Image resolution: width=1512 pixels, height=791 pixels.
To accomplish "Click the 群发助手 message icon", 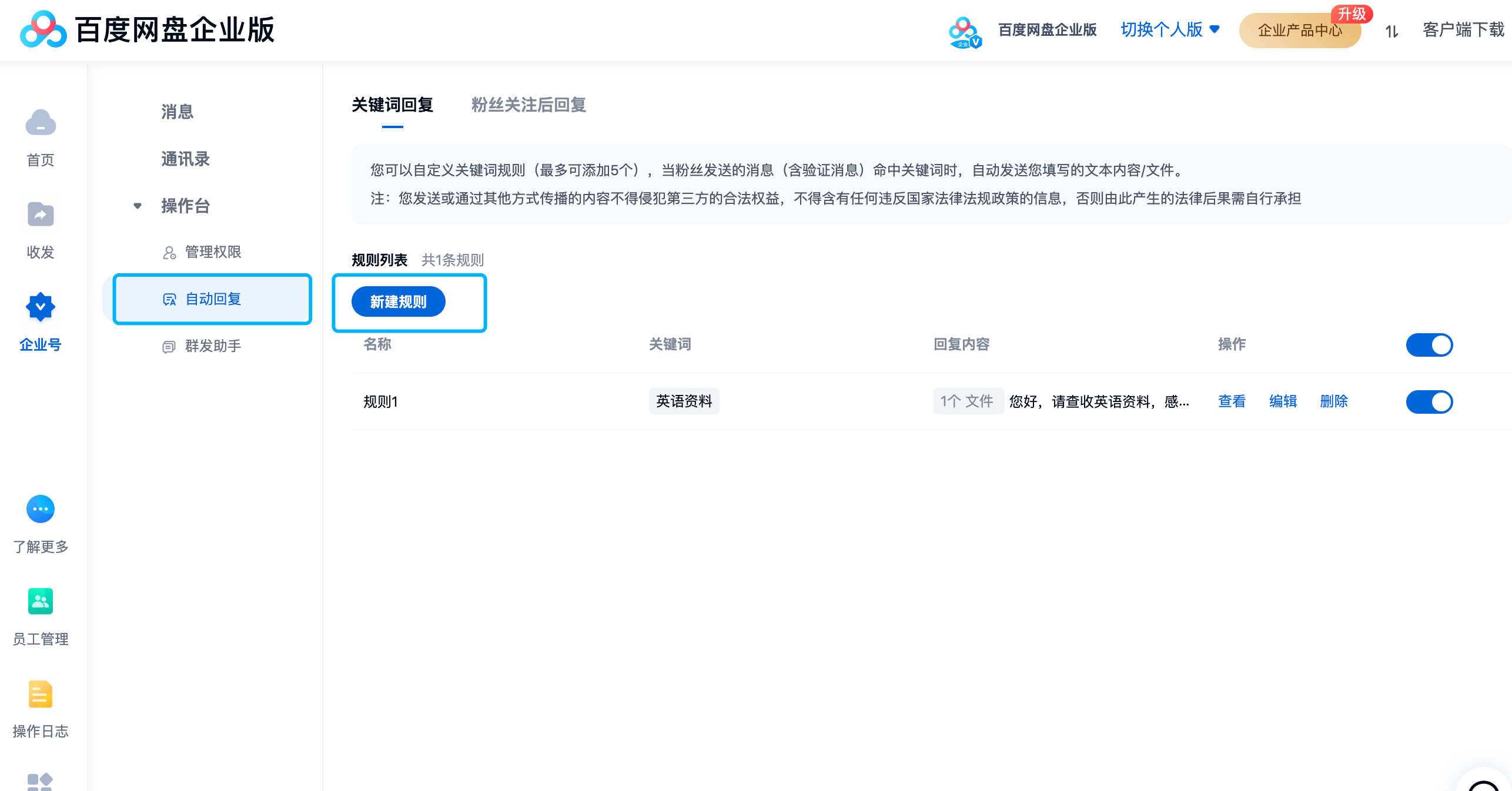I will [x=169, y=347].
